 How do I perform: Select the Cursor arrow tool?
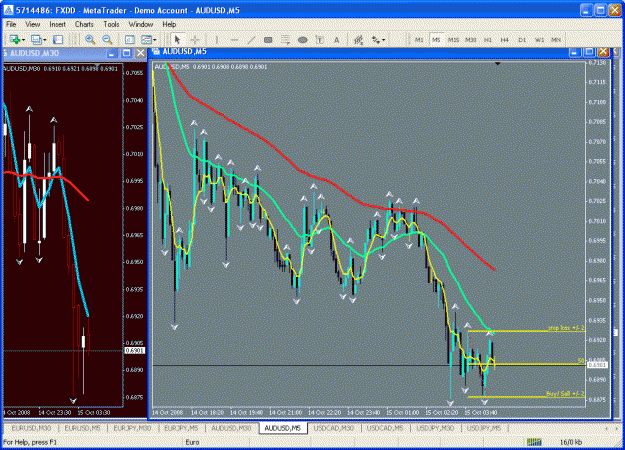point(177,39)
